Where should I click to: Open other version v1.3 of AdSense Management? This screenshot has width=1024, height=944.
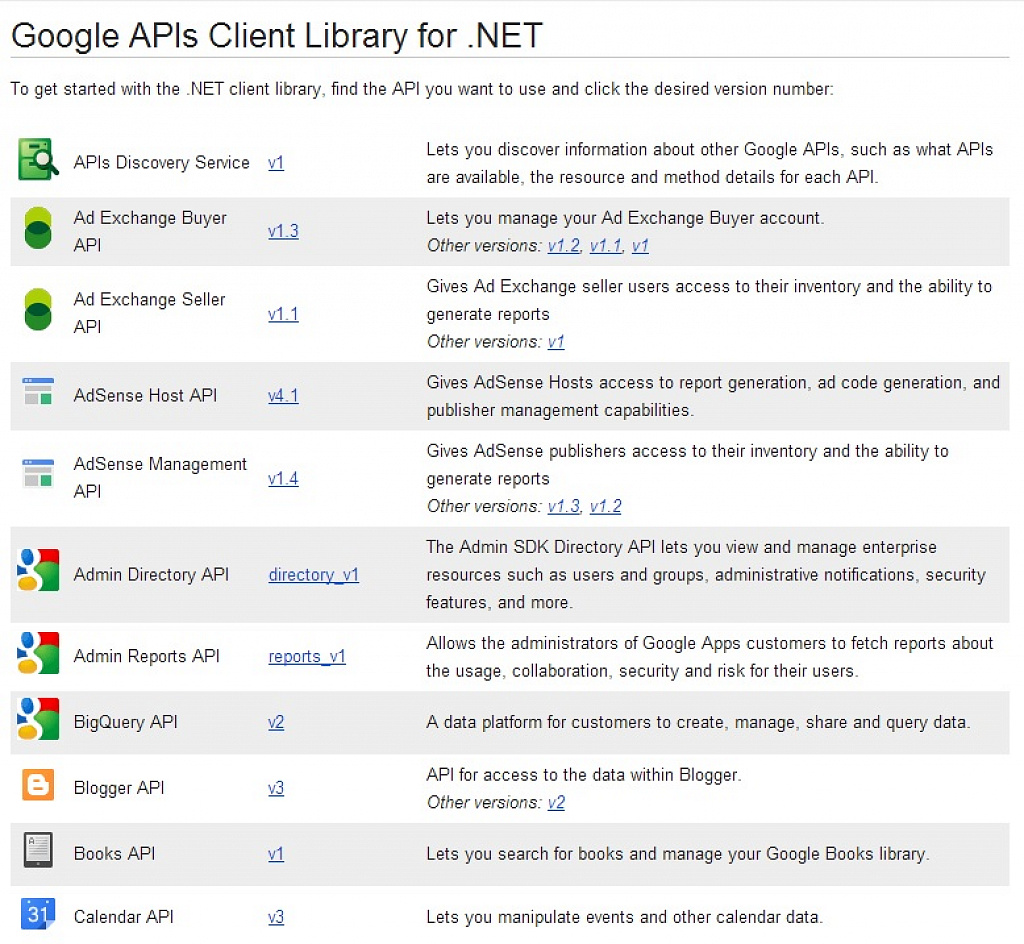(564, 506)
